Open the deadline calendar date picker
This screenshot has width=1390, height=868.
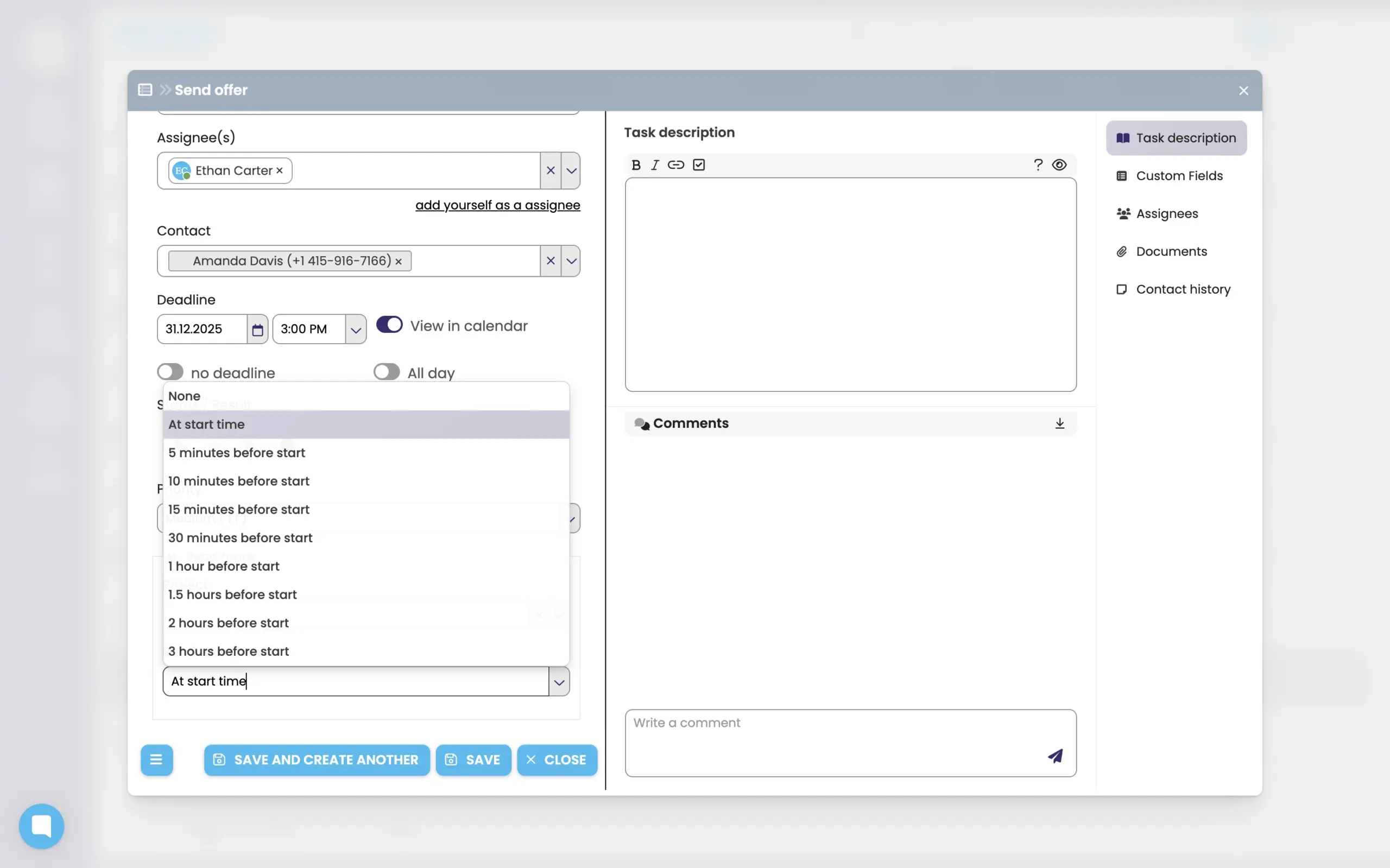tap(257, 330)
